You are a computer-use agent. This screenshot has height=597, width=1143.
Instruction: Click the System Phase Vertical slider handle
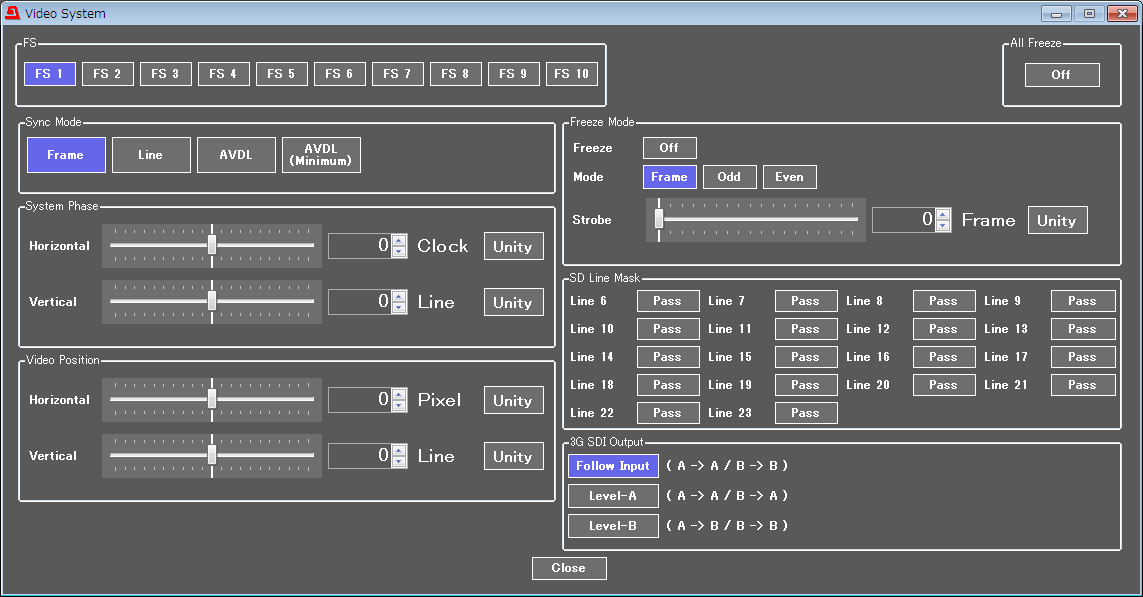(x=212, y=301)
